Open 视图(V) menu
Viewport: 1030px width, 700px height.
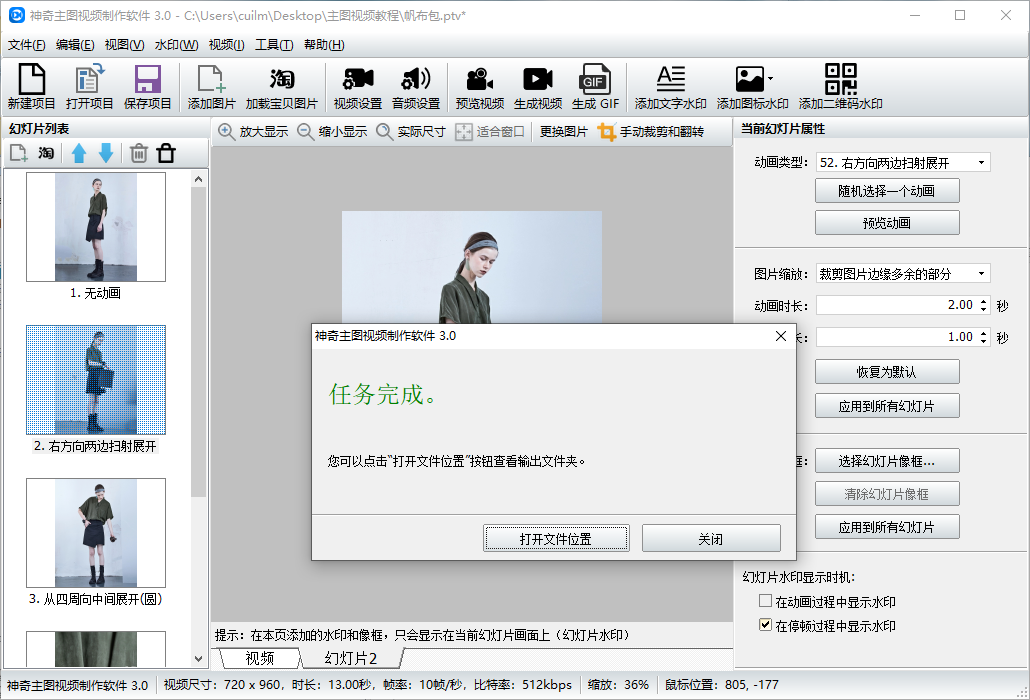[x=124, y=45]
